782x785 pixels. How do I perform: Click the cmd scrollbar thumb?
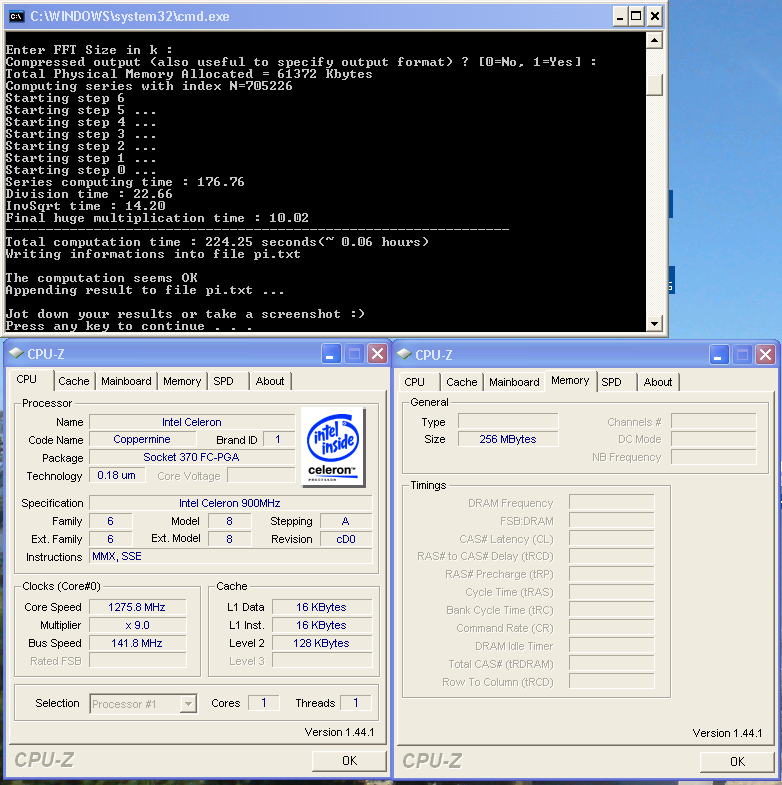[x=654, y=85]
